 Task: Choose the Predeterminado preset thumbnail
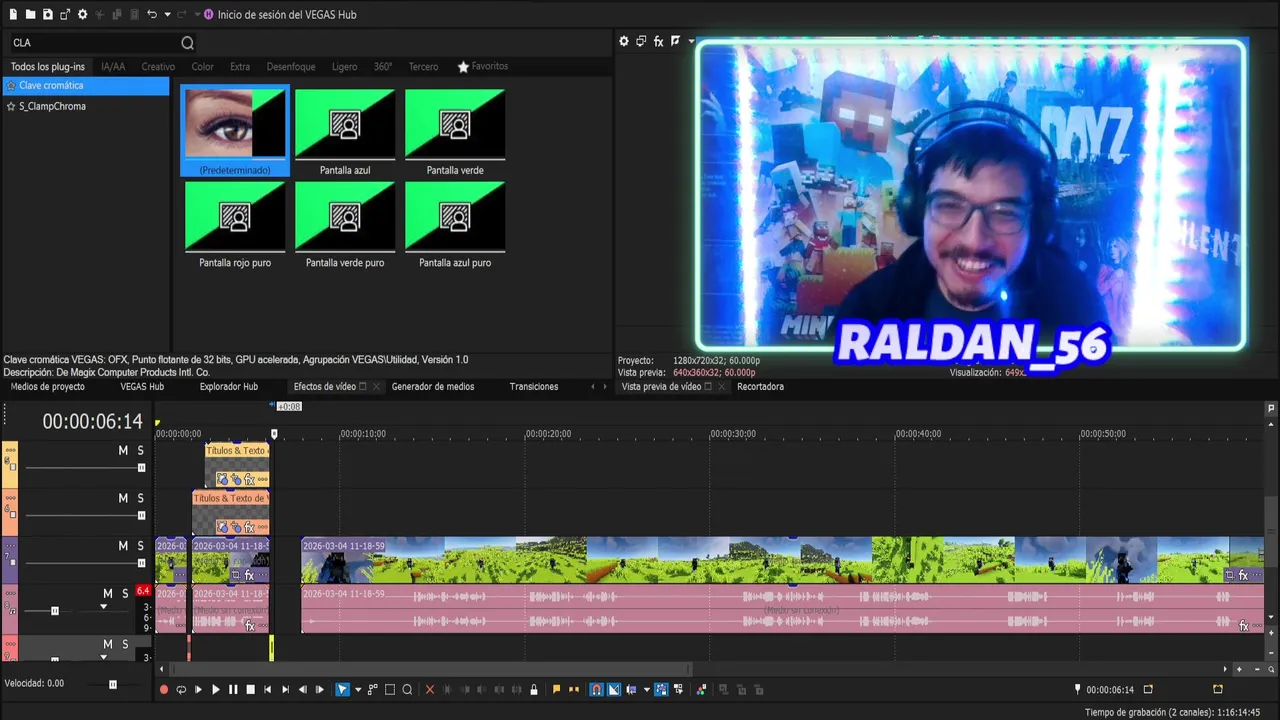[235, 130]
